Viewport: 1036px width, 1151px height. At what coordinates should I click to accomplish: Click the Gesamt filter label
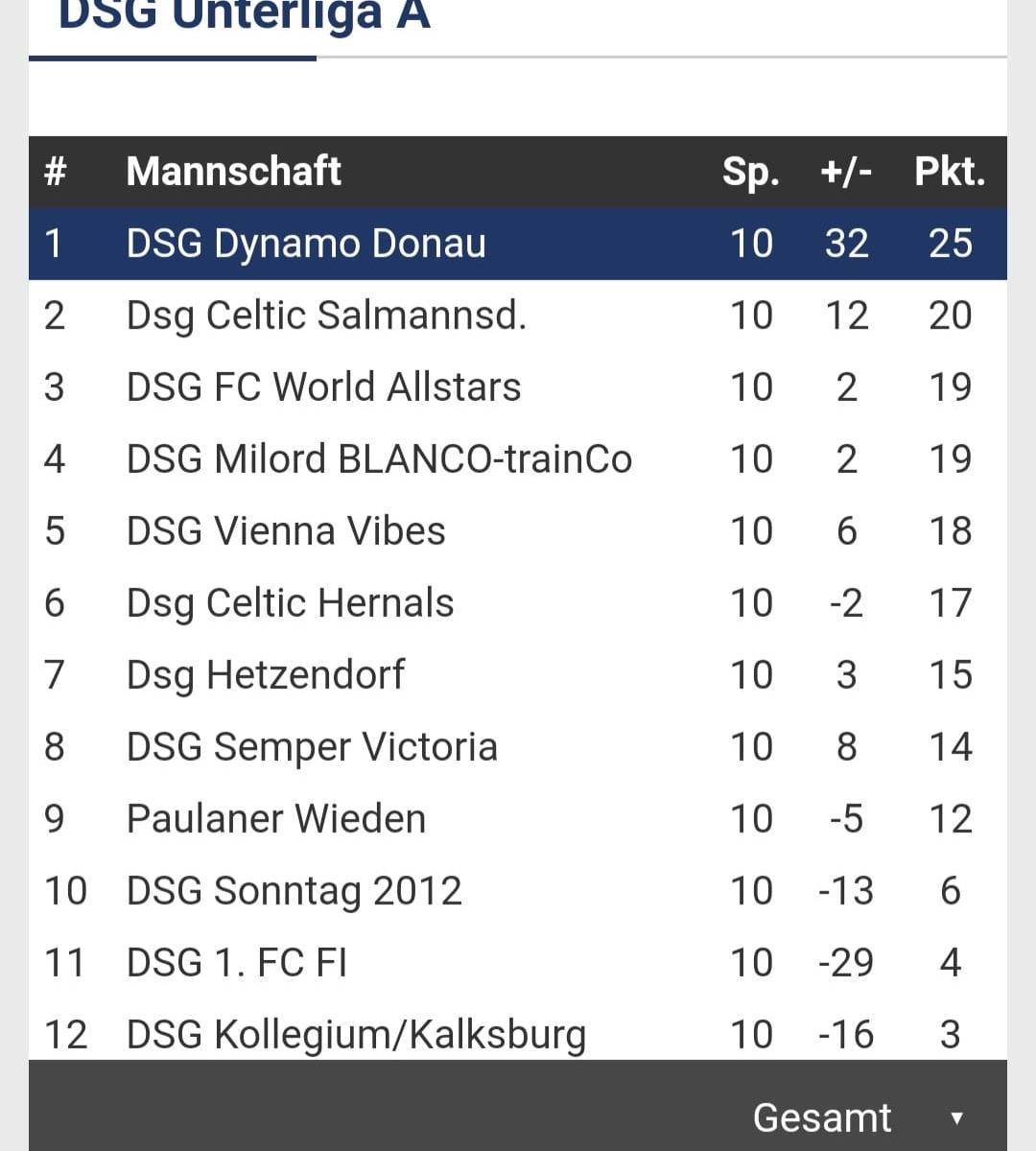[822, 1118]
